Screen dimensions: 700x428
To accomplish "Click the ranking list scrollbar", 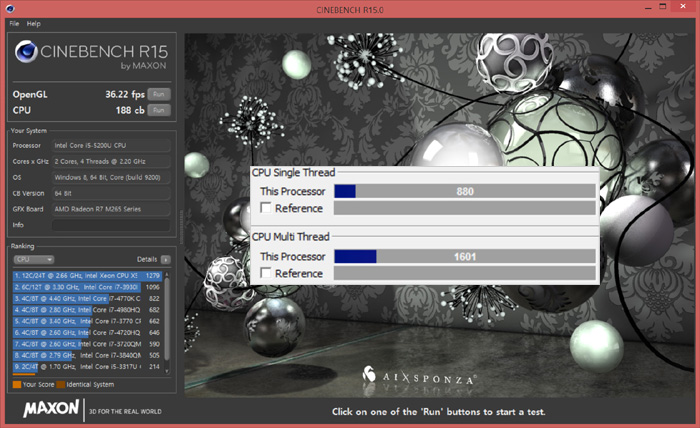I will coord(167,319).
